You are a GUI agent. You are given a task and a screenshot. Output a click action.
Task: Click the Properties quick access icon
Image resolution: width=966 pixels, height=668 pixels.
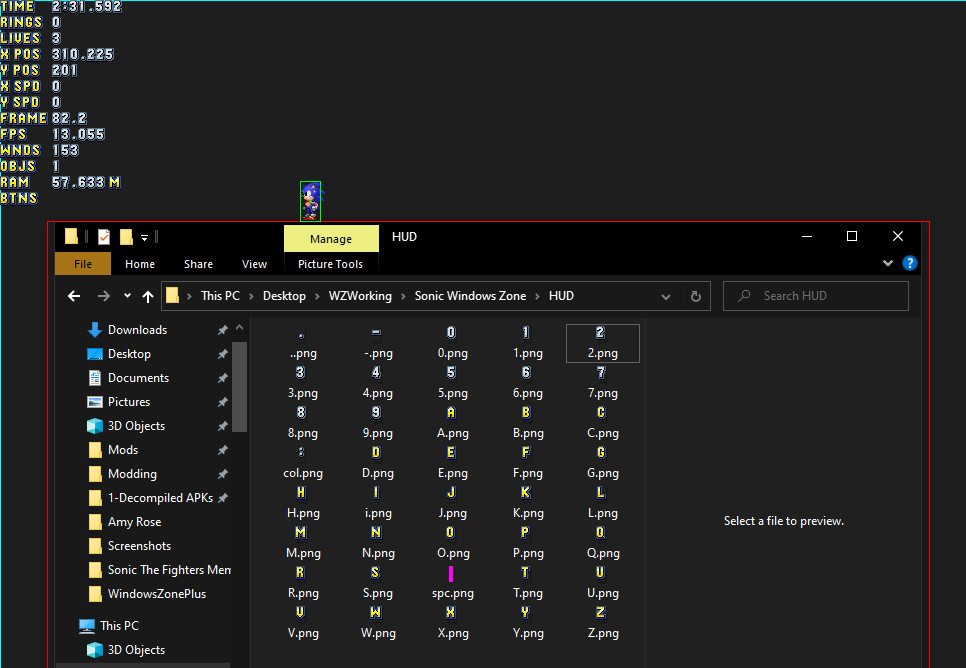coord(104,237)
